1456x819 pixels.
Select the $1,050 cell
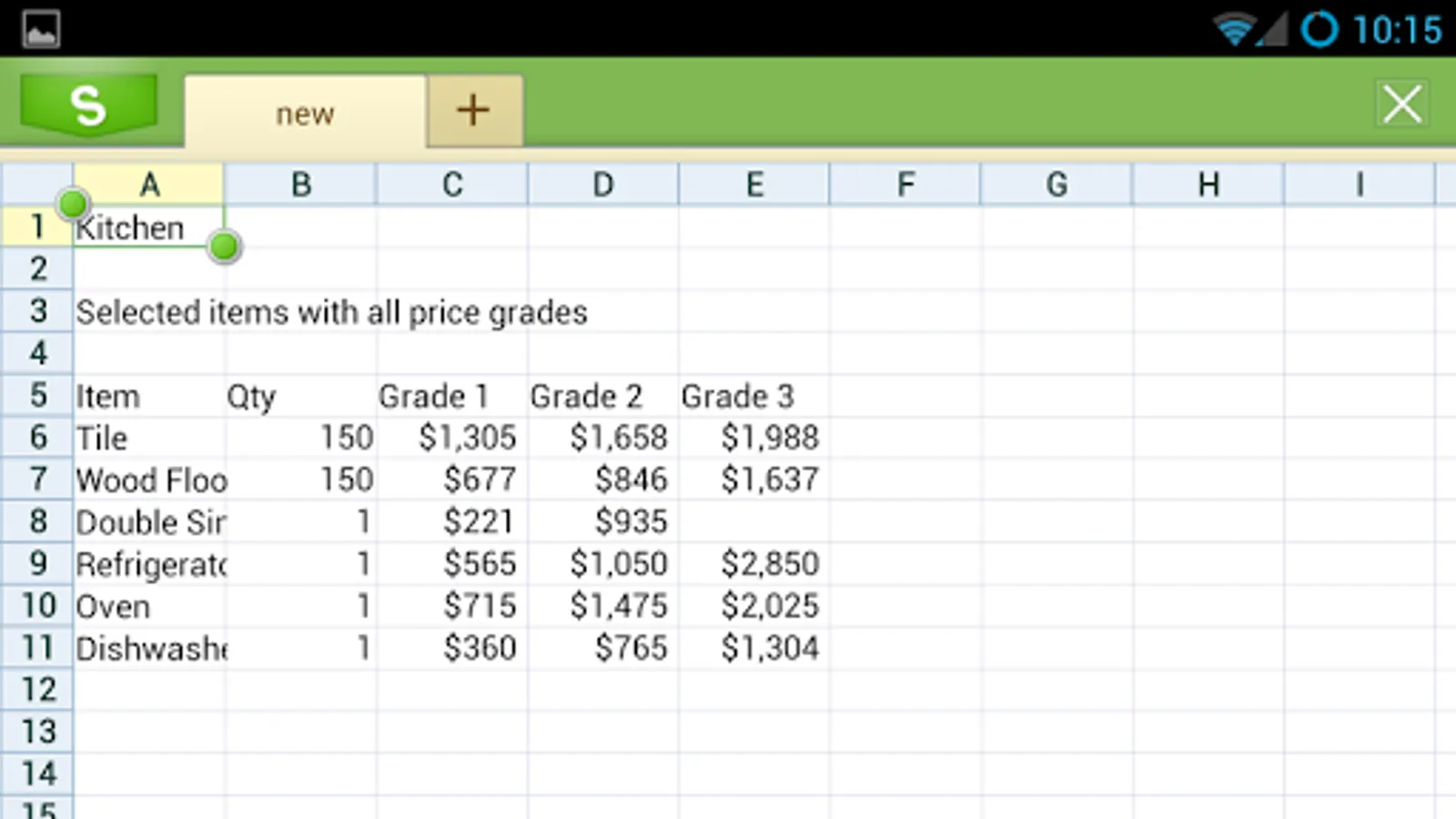[x=603, y=564]
